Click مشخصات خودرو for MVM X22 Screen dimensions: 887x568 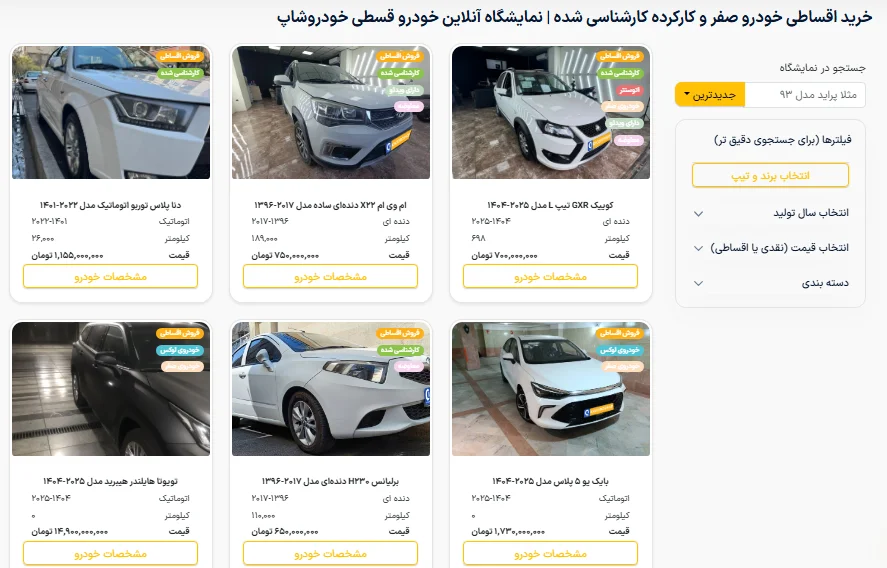[x=330, y=277]
